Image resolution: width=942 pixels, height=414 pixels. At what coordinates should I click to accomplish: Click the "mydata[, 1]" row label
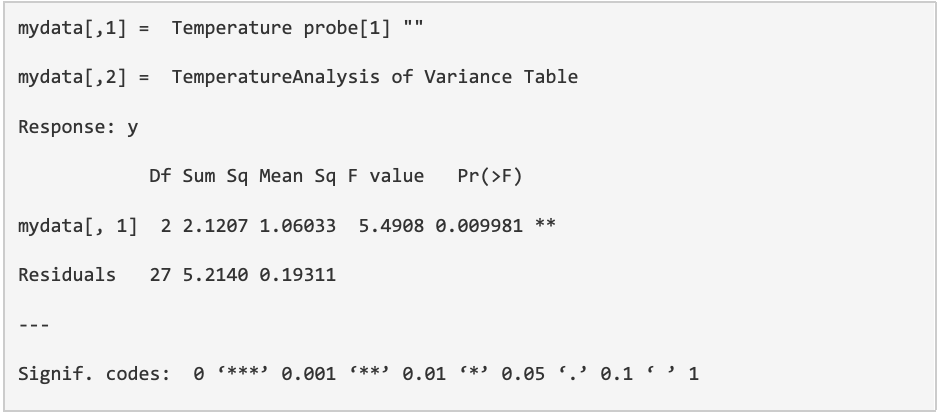[78, 225]
